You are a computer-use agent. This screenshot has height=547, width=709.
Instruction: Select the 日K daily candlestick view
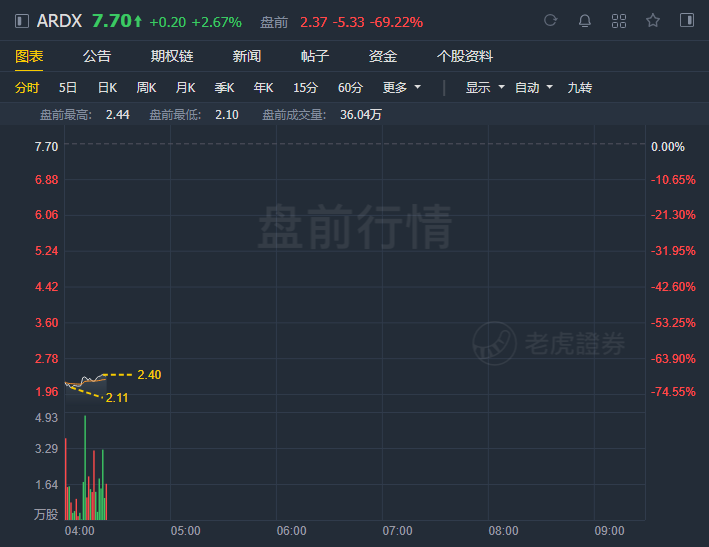[x=108, y=87]
